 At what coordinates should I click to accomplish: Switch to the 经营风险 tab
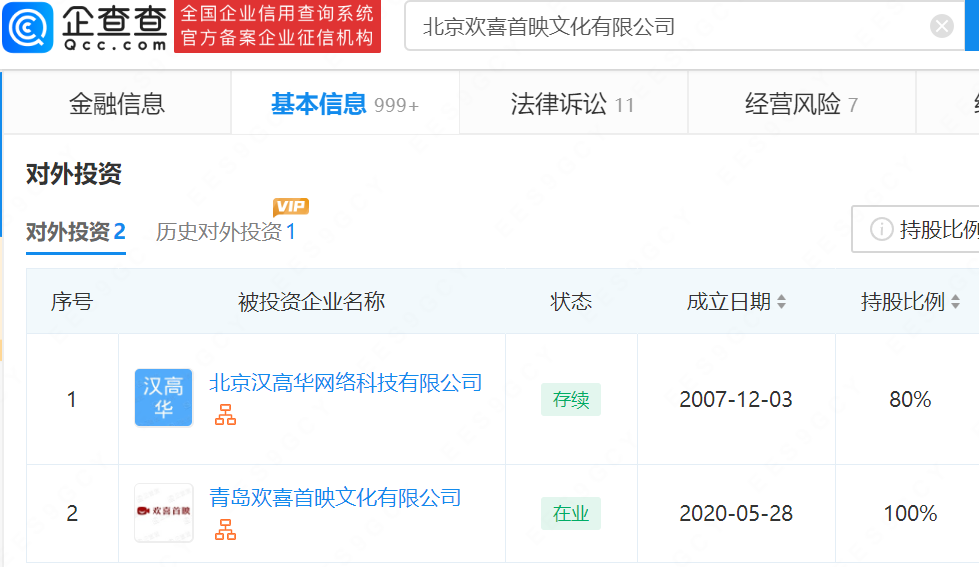pyautogui.click(x=801, y=104)
